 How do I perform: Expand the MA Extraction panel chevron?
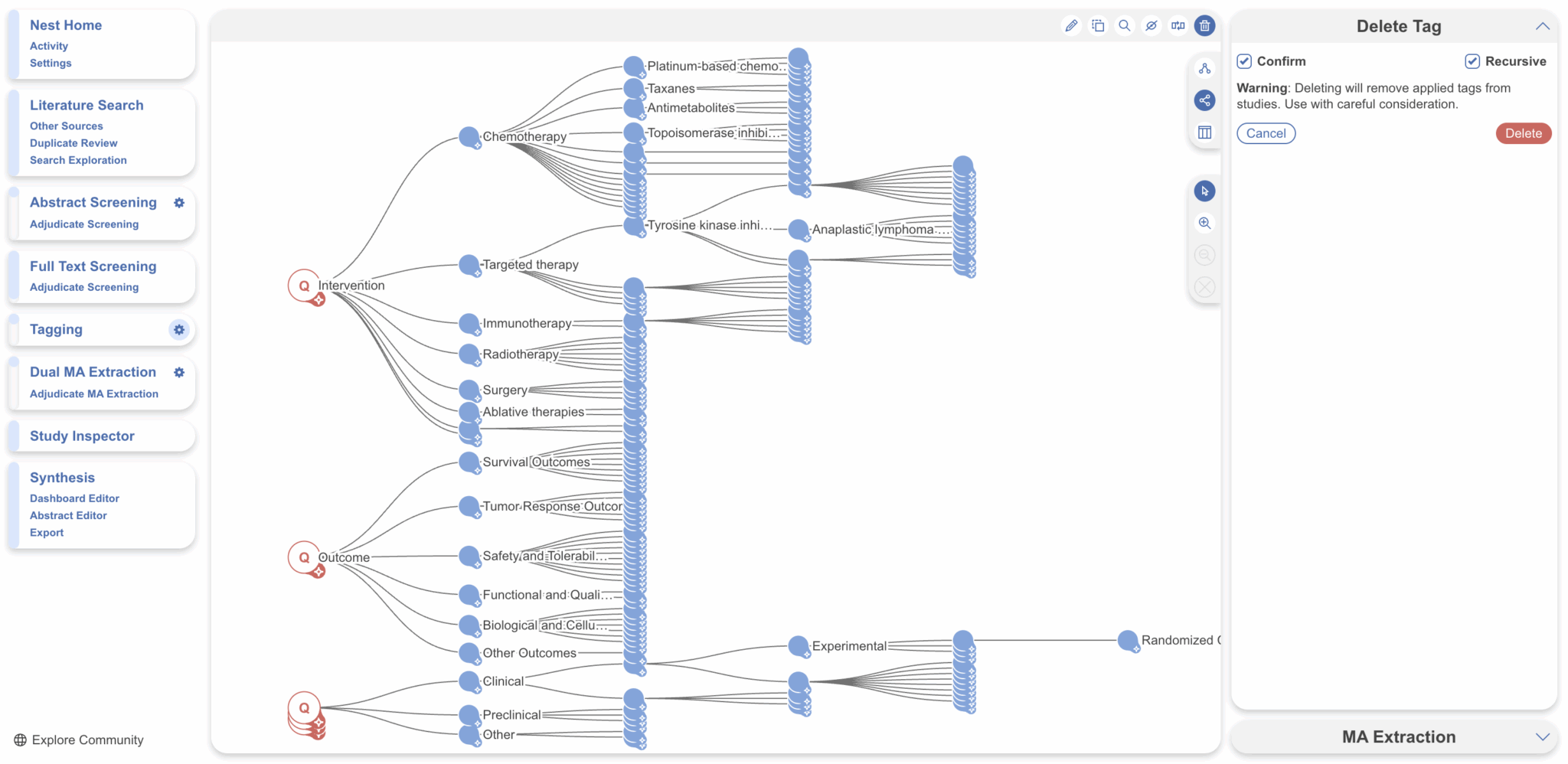[x=1543, y=737]
